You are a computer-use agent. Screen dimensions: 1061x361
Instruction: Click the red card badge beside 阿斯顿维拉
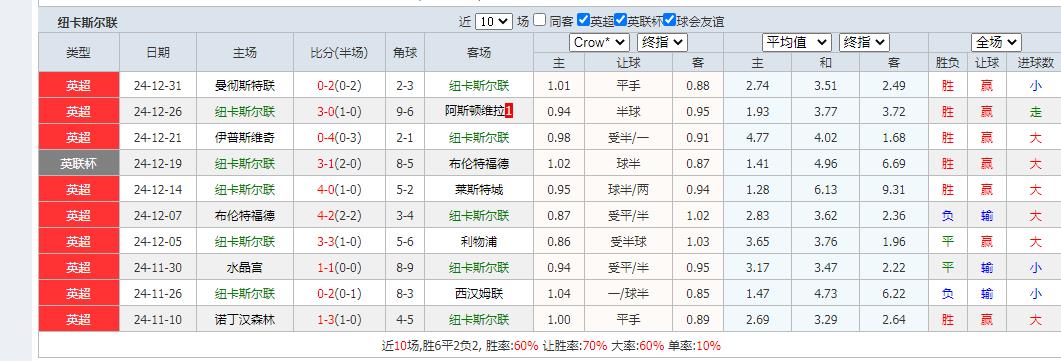pyautogui.click(x=509, y=112)
